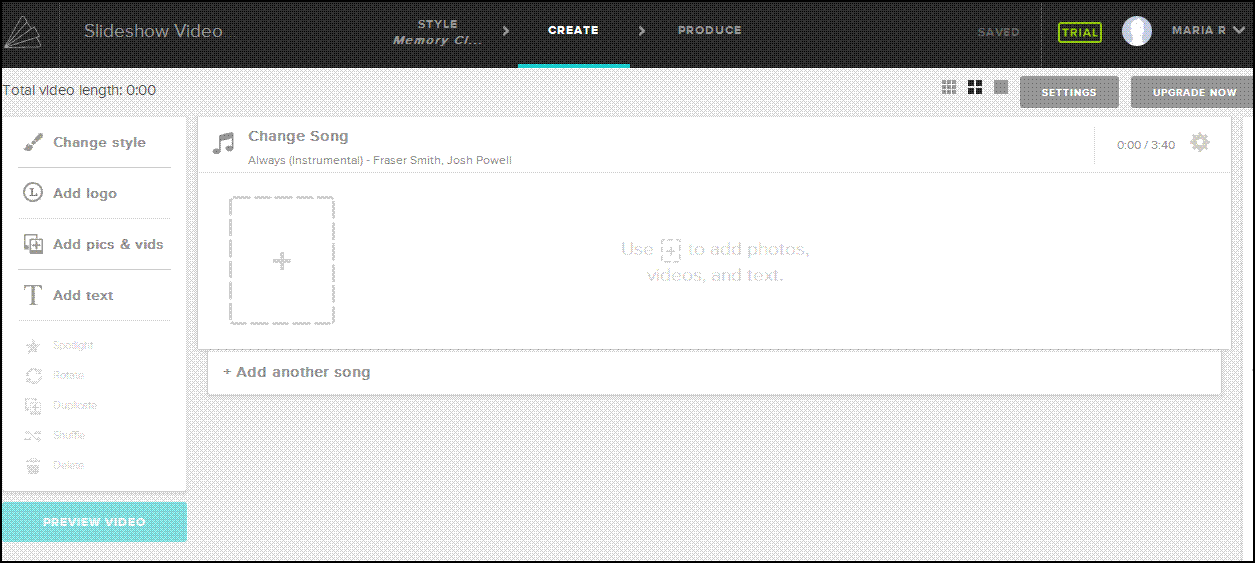The height and width of the screenshot is (563, 1255).
Task: Switch to large single-tile view
Action: tap(1001, 88)
